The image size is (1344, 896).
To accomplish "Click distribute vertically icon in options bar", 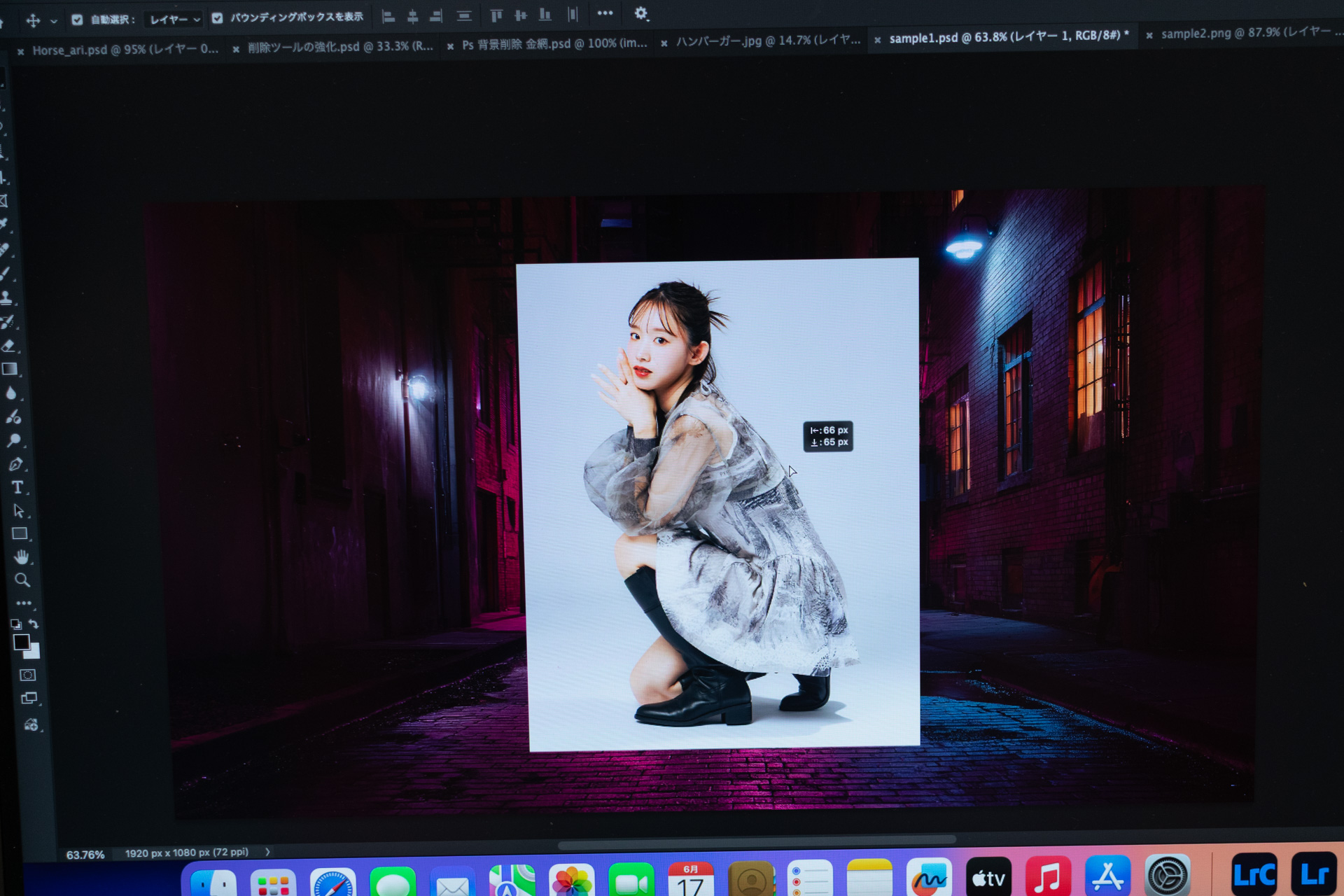I will pos(463,16).
